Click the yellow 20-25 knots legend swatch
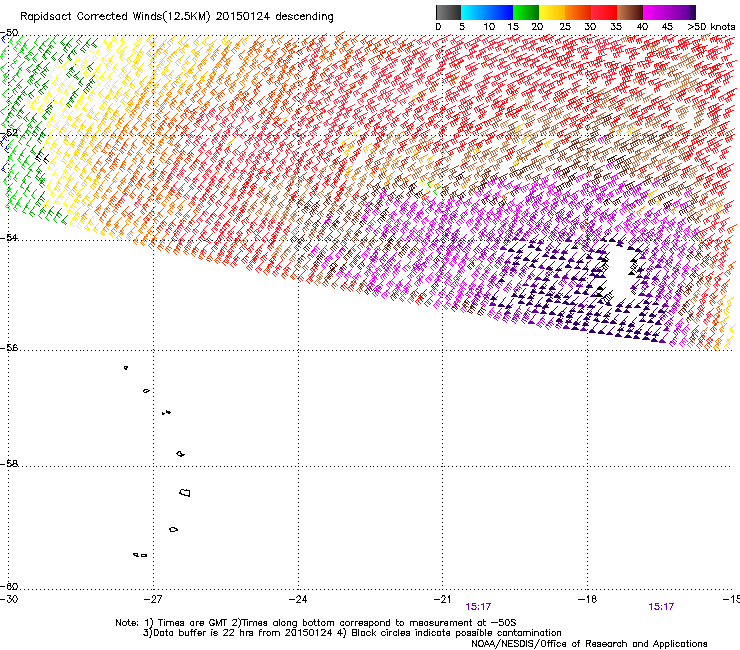Image resolution: width=740 pixels, height=650 pixels. point(552,12)
